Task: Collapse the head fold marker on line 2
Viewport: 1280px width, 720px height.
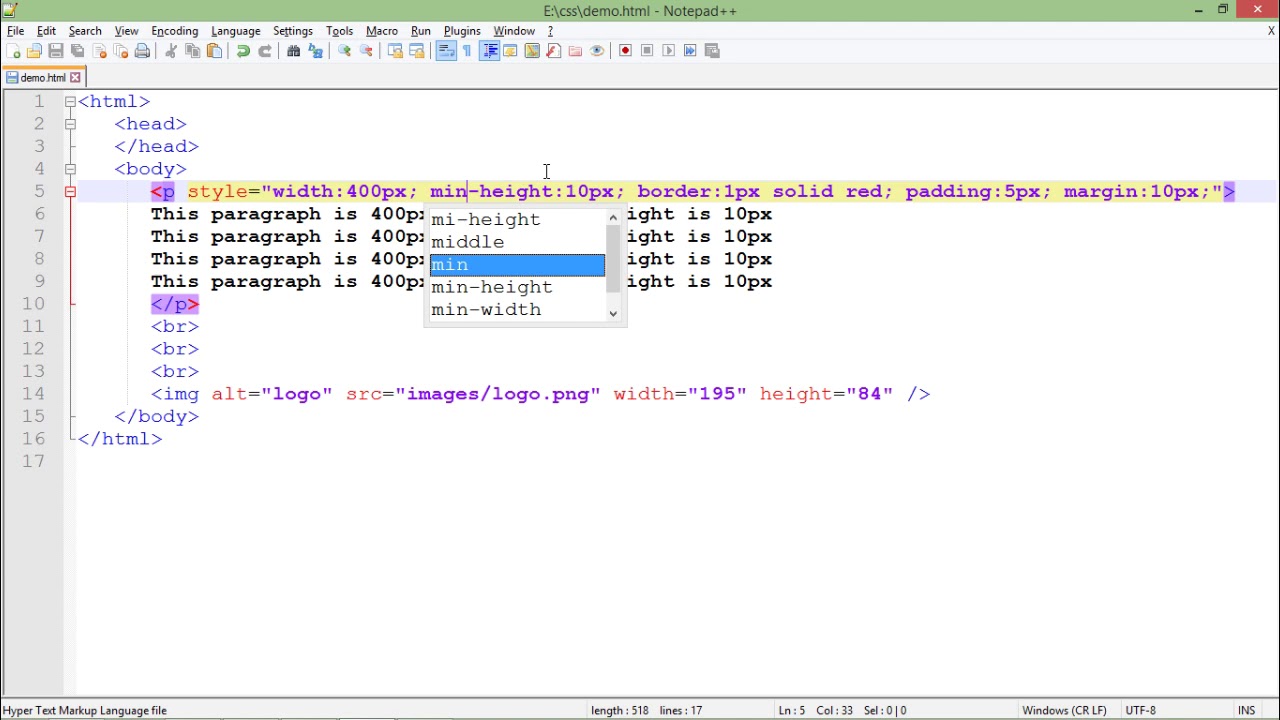Action: 70,124
